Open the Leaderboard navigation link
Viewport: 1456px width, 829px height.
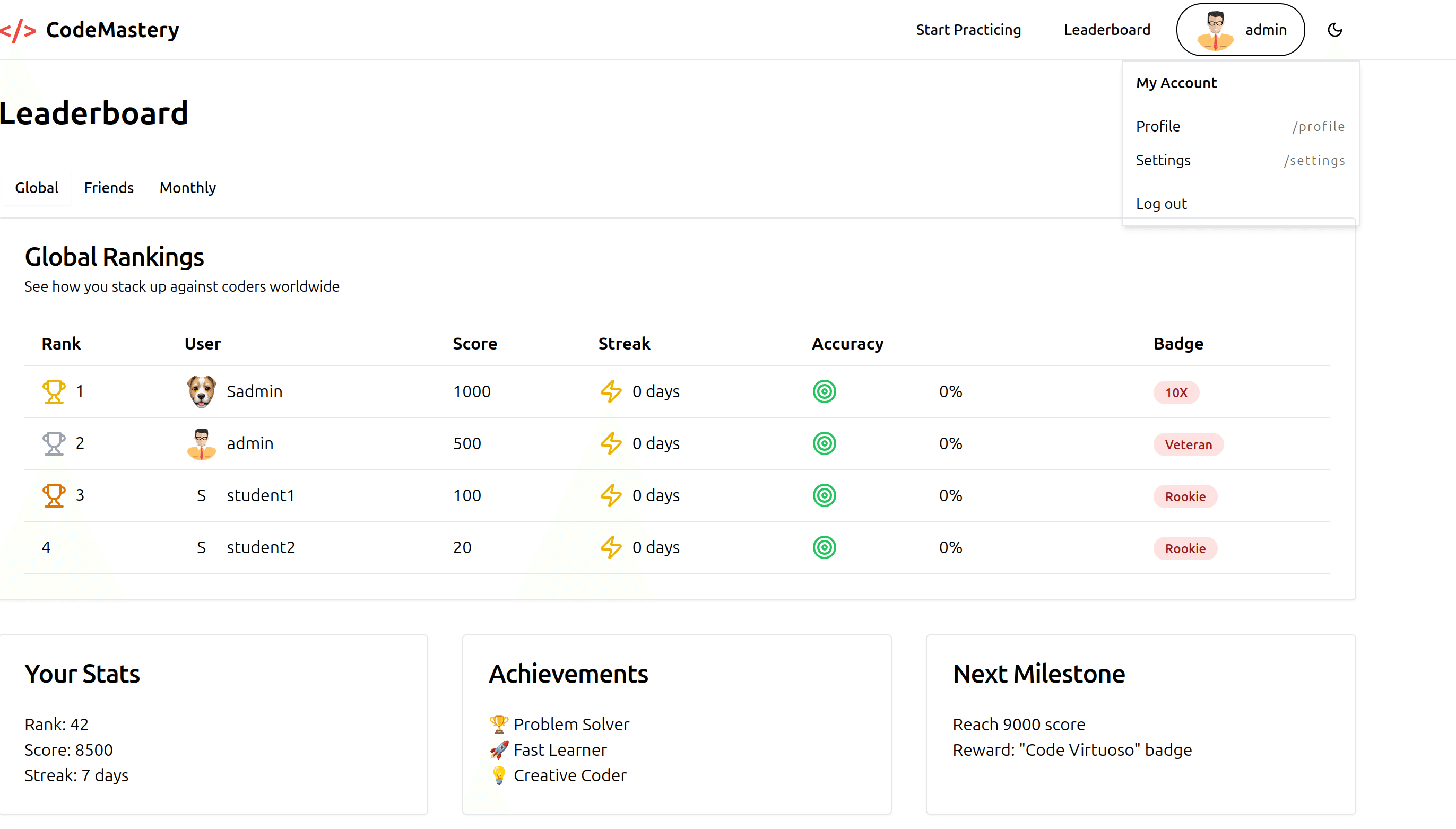pyautogui.click(x=1106, y=30)
